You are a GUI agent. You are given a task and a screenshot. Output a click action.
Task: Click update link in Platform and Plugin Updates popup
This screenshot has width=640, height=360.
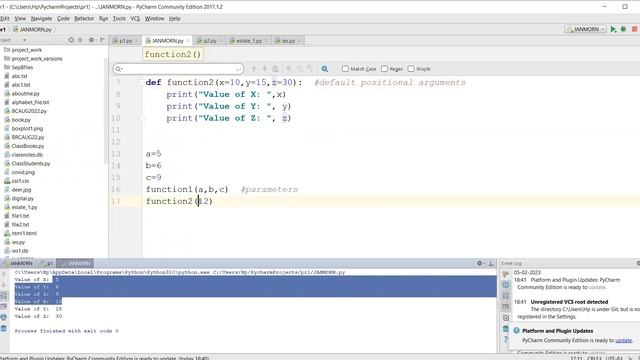pyautogui.click(x=623, y=340)
